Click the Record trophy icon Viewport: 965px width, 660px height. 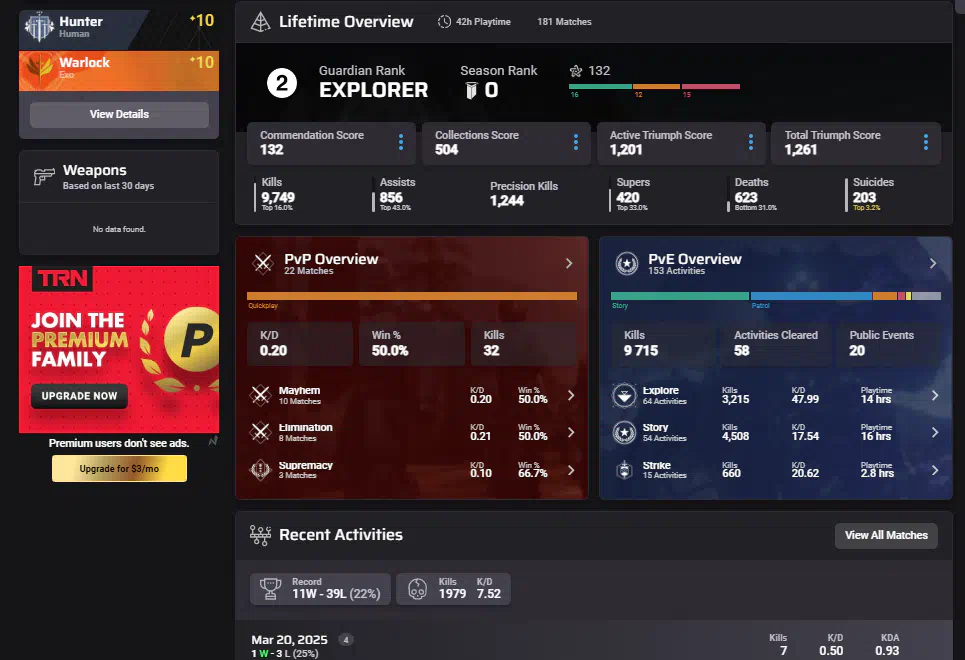coord(269,589)
